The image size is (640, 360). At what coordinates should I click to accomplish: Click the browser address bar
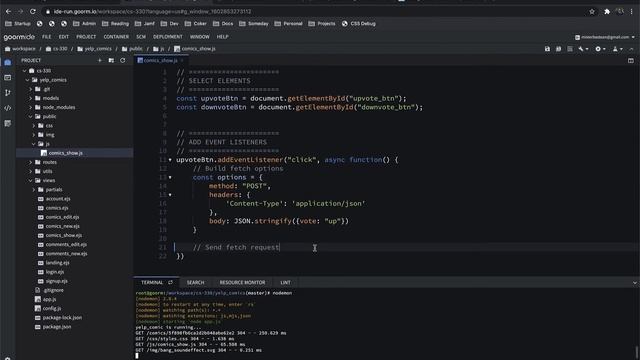tap(314, 12)
